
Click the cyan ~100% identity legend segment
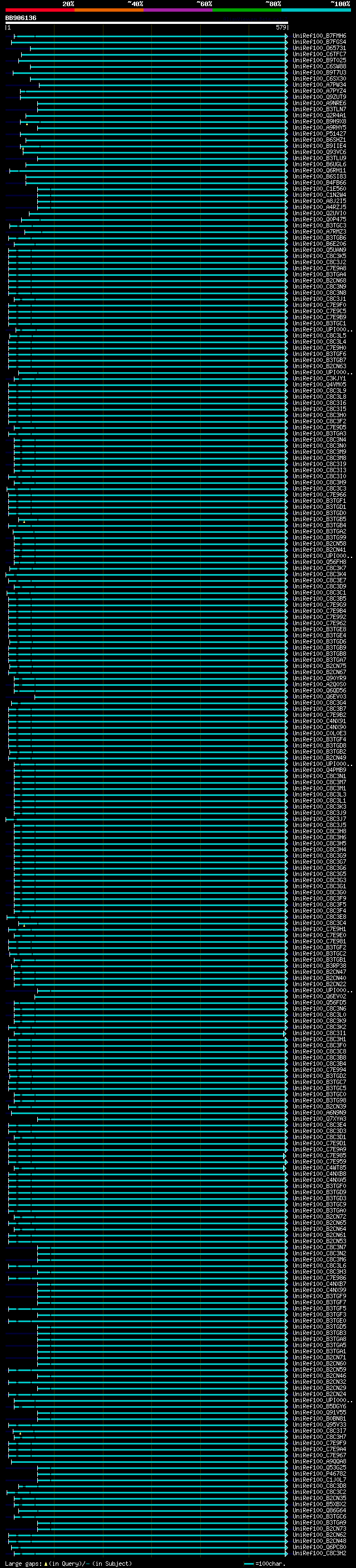(x=316, y=10)
